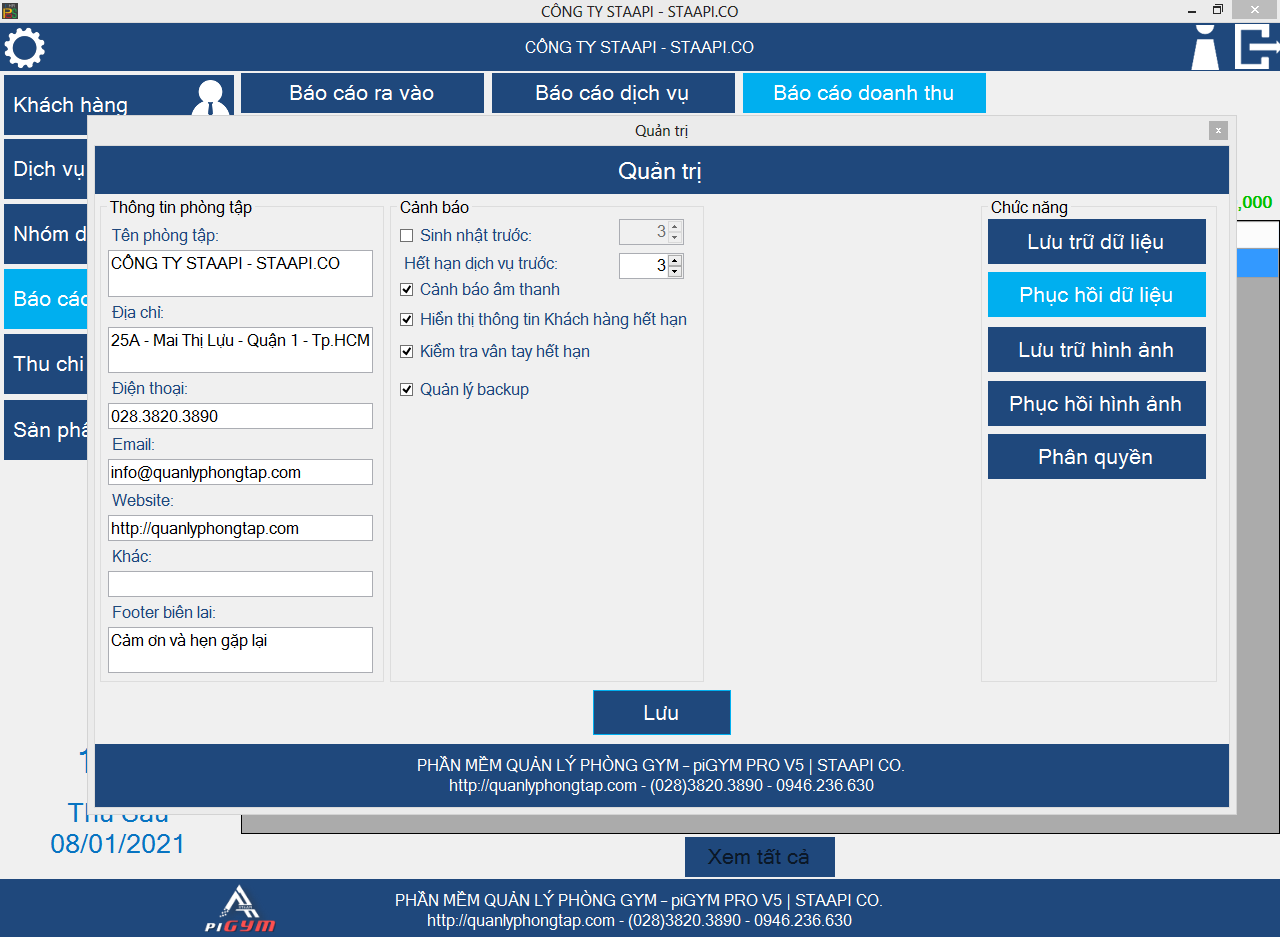The height and width of the screenshot is (937, 1280).
Task: Close the Quản trị dialog
Action: coord(1217,130)
